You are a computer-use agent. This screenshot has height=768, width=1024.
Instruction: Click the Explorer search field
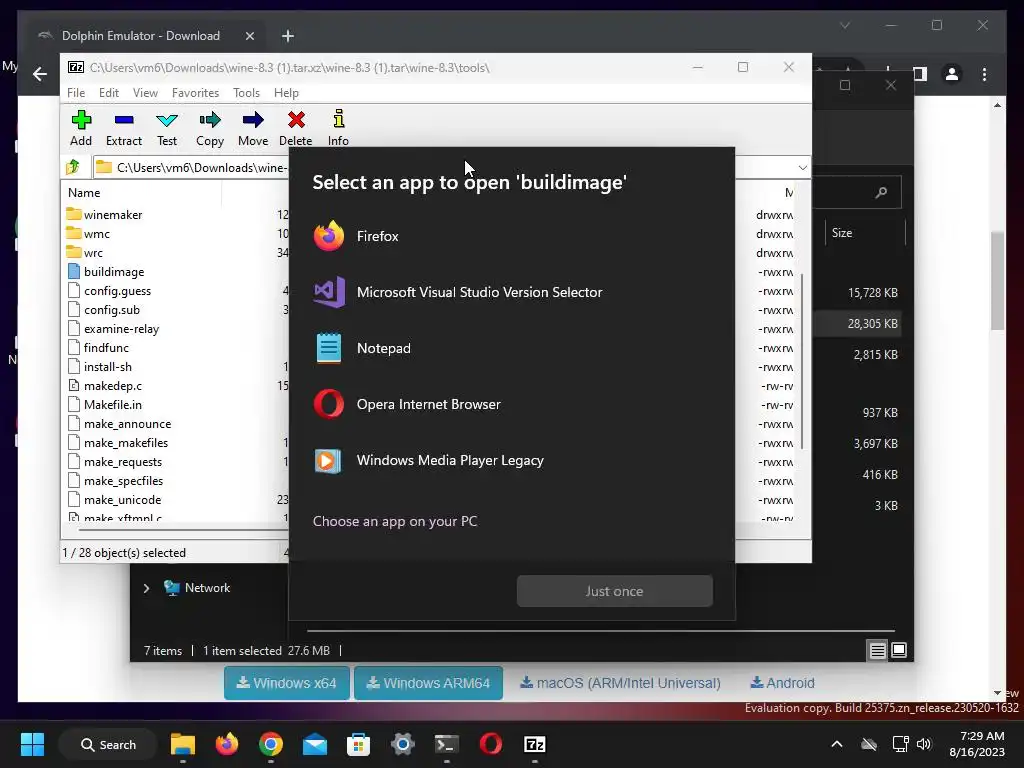[859, 192]
